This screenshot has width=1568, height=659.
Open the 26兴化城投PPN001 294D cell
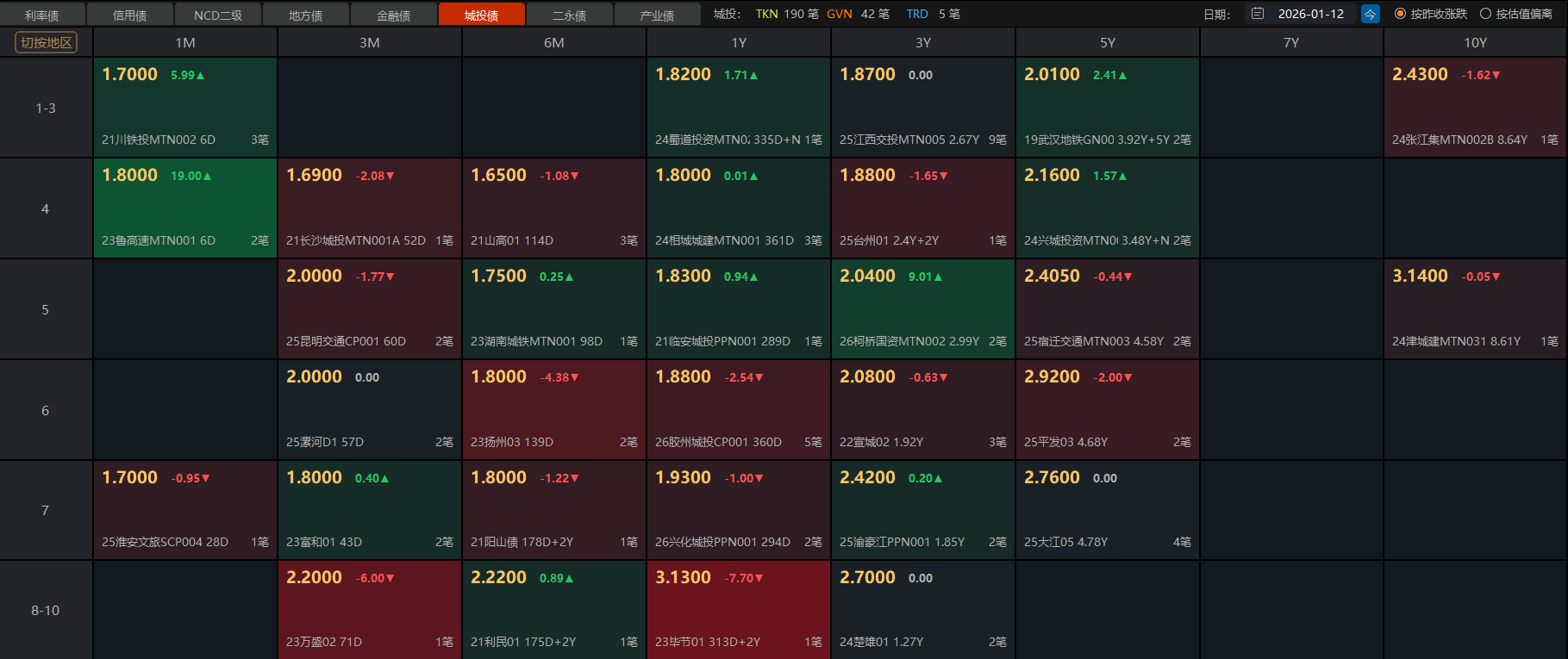coord(739,510)
